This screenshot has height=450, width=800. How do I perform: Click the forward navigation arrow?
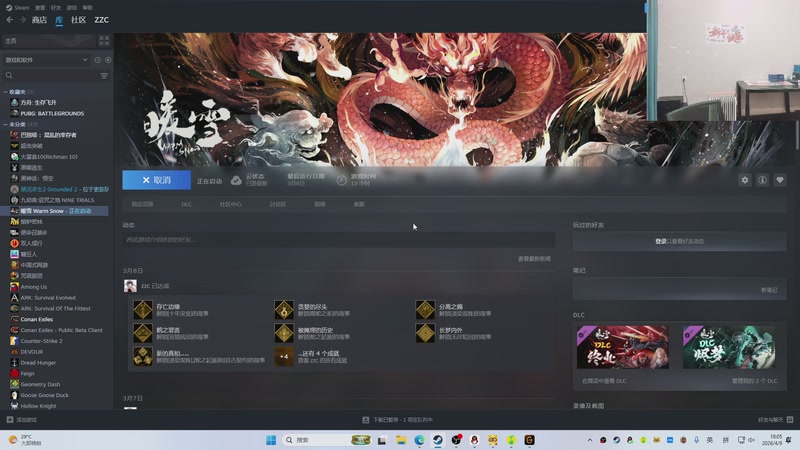point(23,19)
